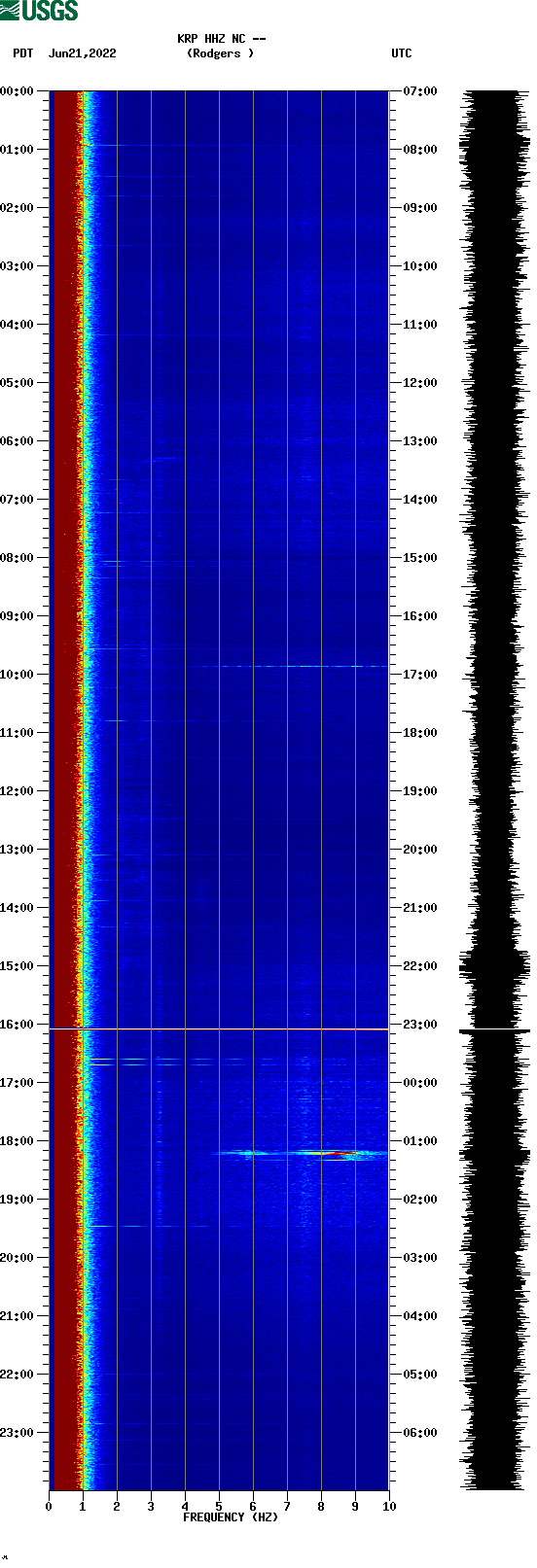This screenshot has width=537, height=1568.
Task: Click the frequency axis tick '5'
Action: [219, 1506]
